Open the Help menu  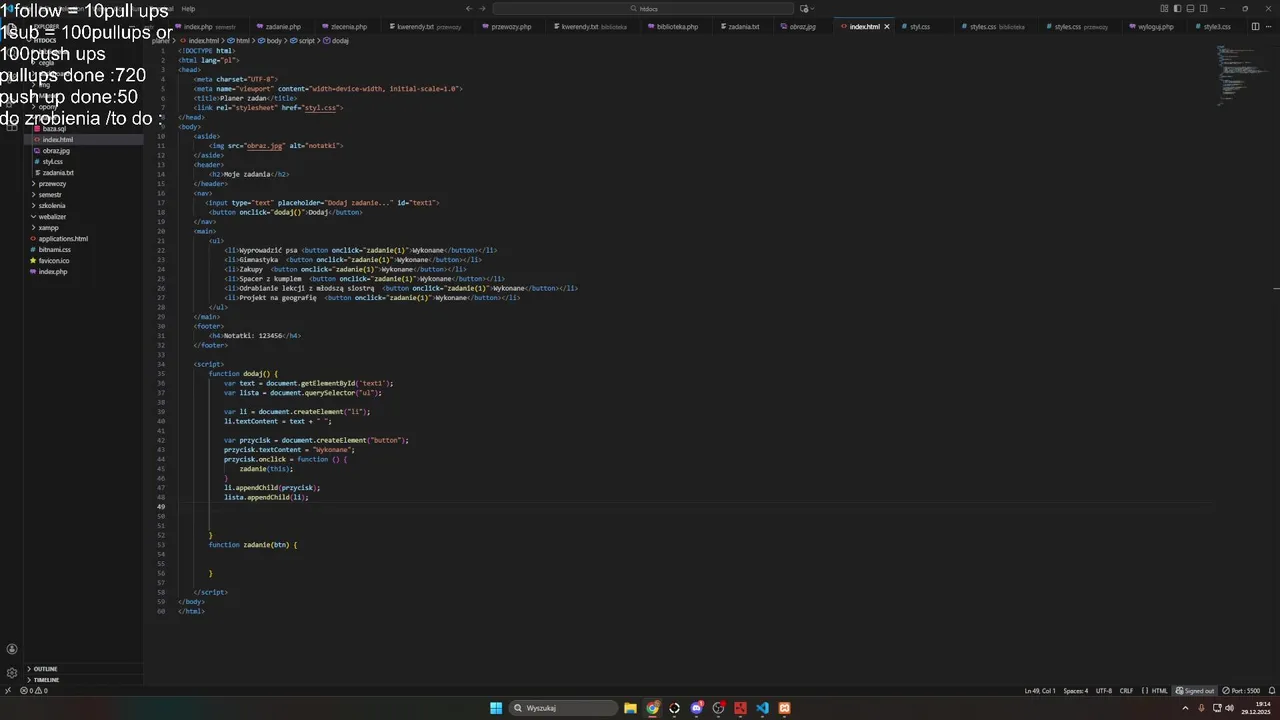tap(188, 9)
